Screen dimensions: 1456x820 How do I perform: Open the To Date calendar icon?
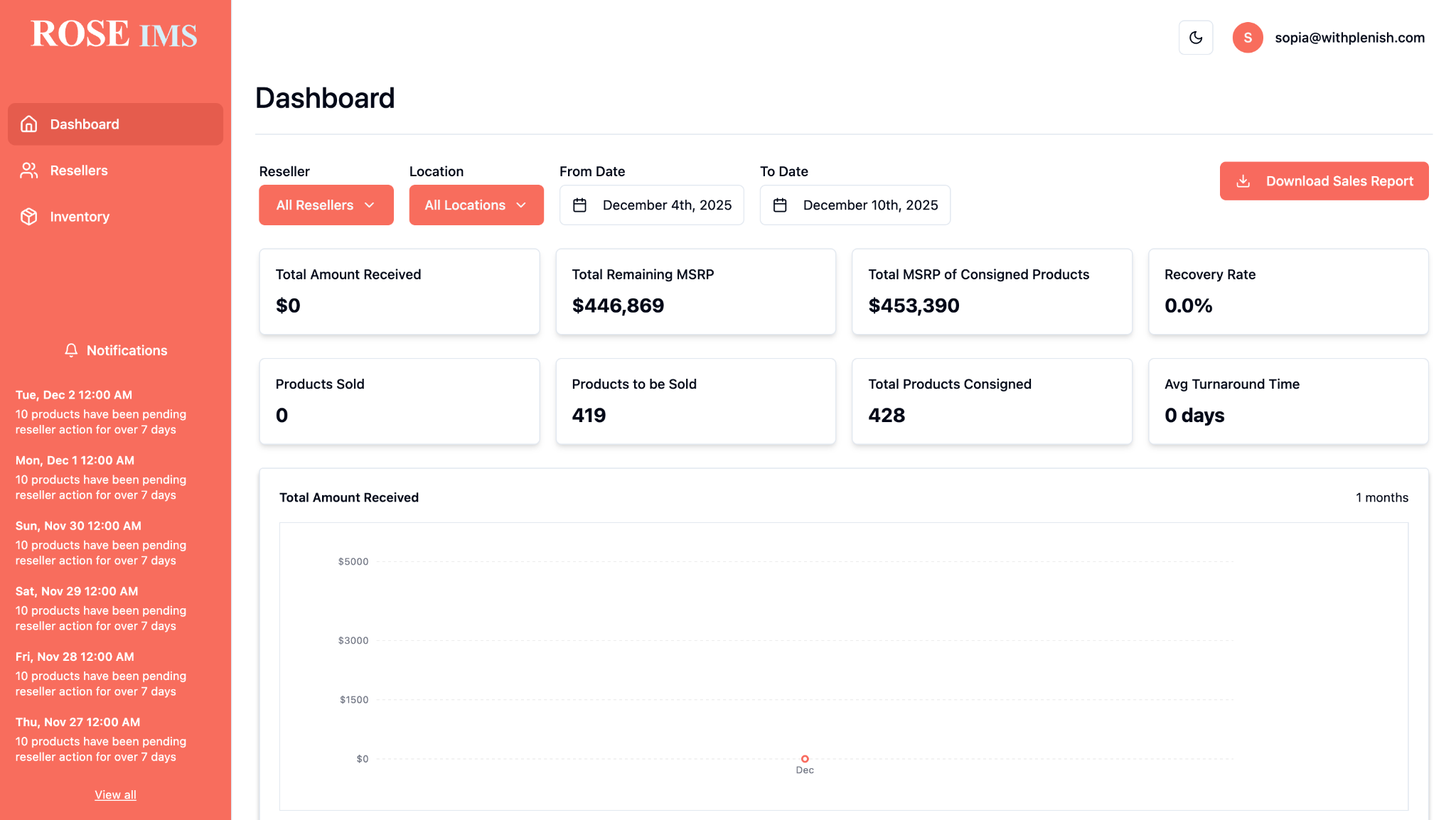(x=780, y=205)
